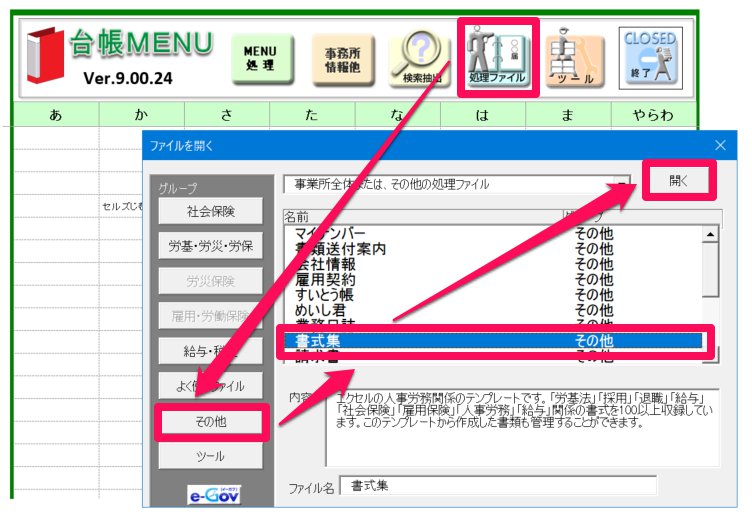The height and width of the screenshot is (515, 752).
Task: Click the 内容 description text box
Action: pyautogui.click(x=523, y=428)
